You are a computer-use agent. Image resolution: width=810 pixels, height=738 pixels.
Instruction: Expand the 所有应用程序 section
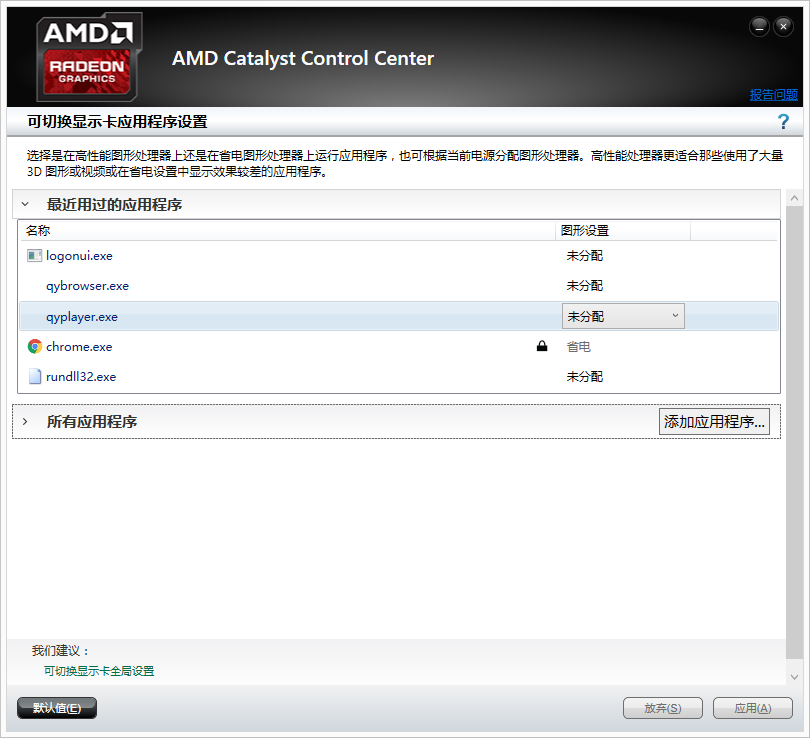[25, 421]
